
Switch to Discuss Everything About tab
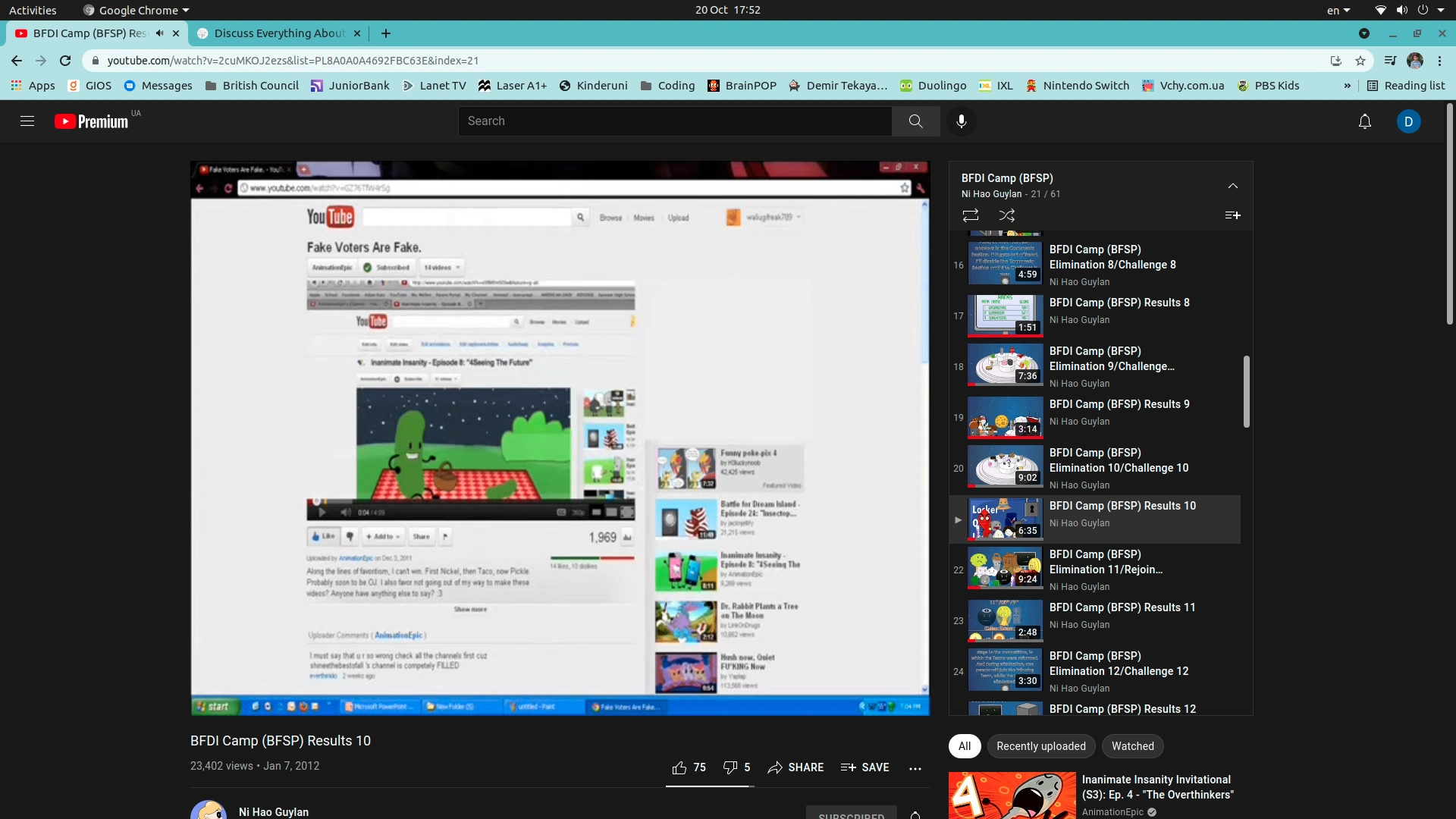tap(278, 33)
